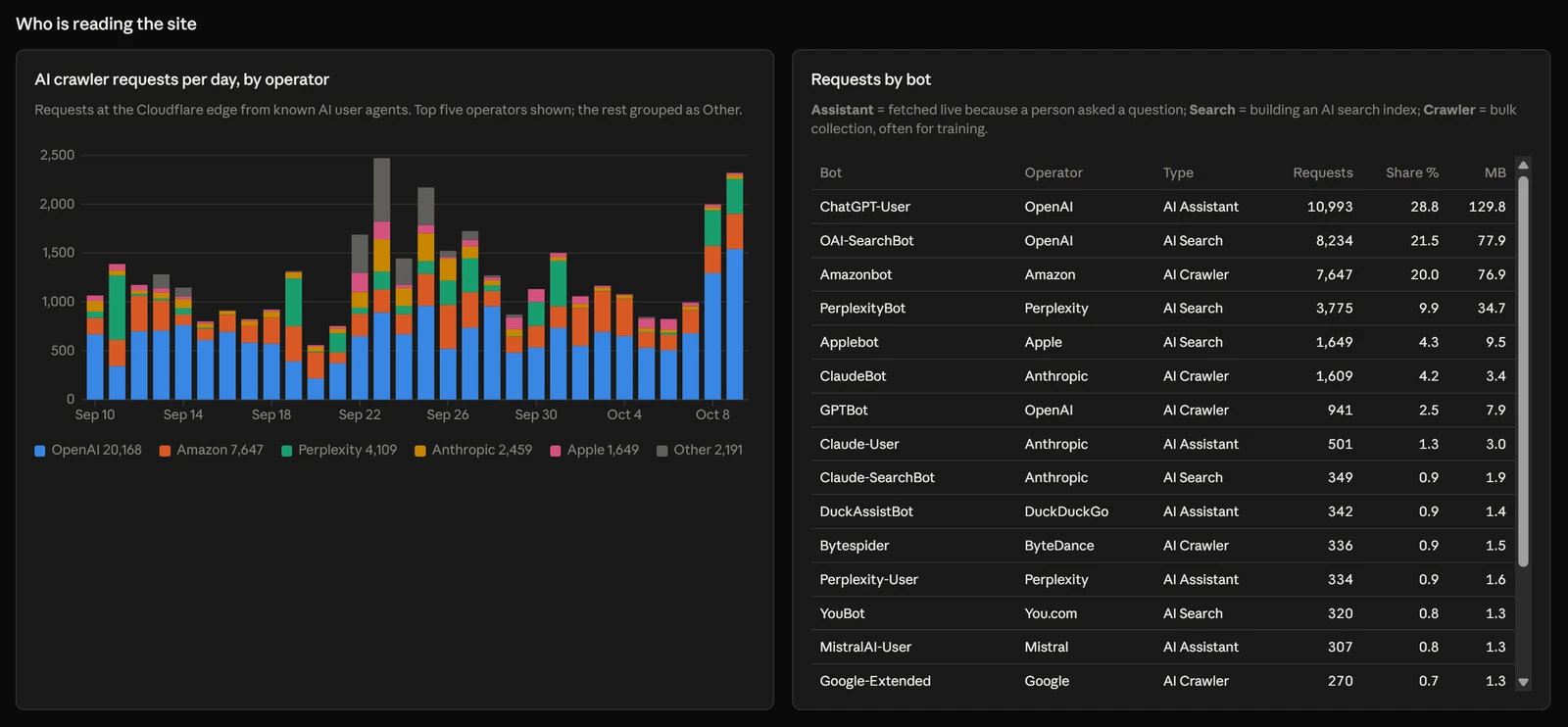The image size is (1568, 727).
Task: Select 'Google-Extended' in the bot table
Action: tap(875, 681)
